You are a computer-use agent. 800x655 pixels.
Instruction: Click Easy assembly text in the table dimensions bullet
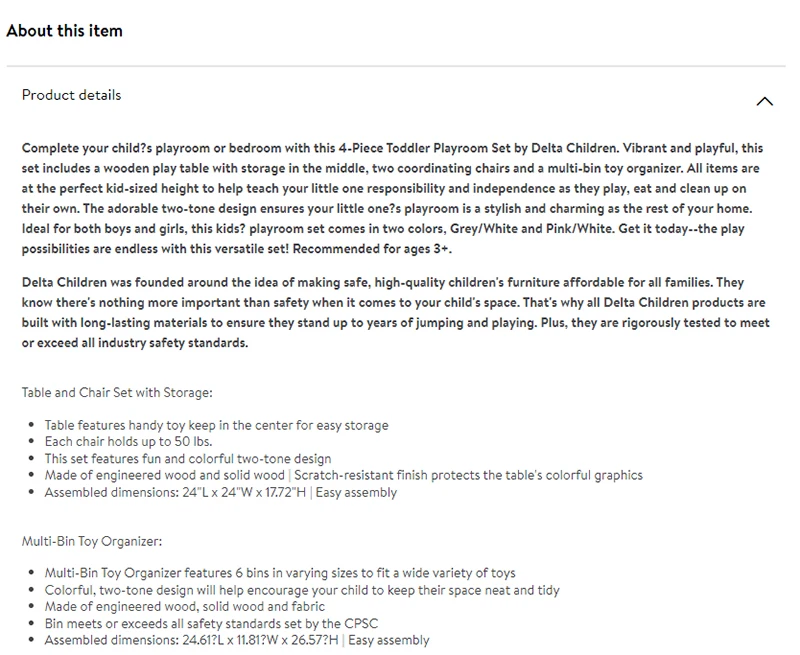[356, 492]
